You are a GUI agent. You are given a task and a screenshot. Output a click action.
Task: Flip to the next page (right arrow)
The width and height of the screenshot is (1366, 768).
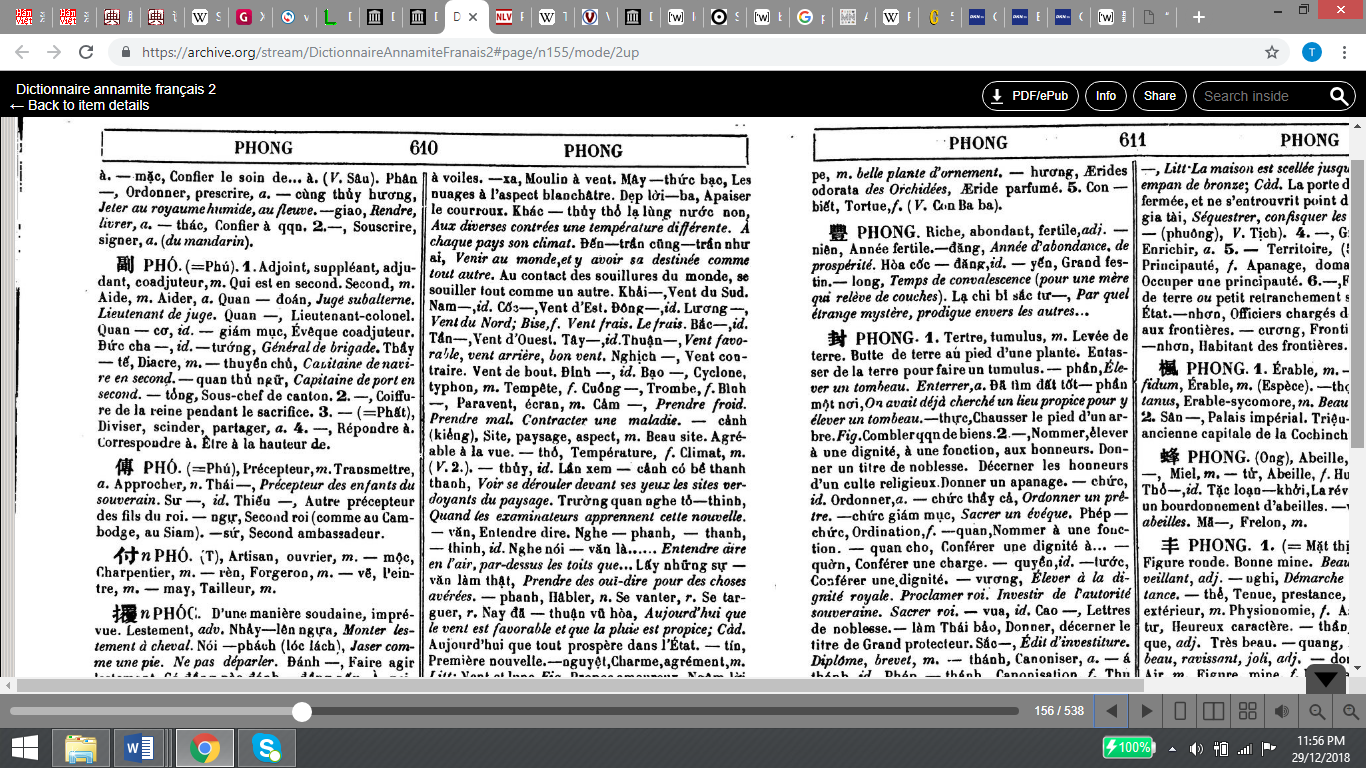(1146, 711)
